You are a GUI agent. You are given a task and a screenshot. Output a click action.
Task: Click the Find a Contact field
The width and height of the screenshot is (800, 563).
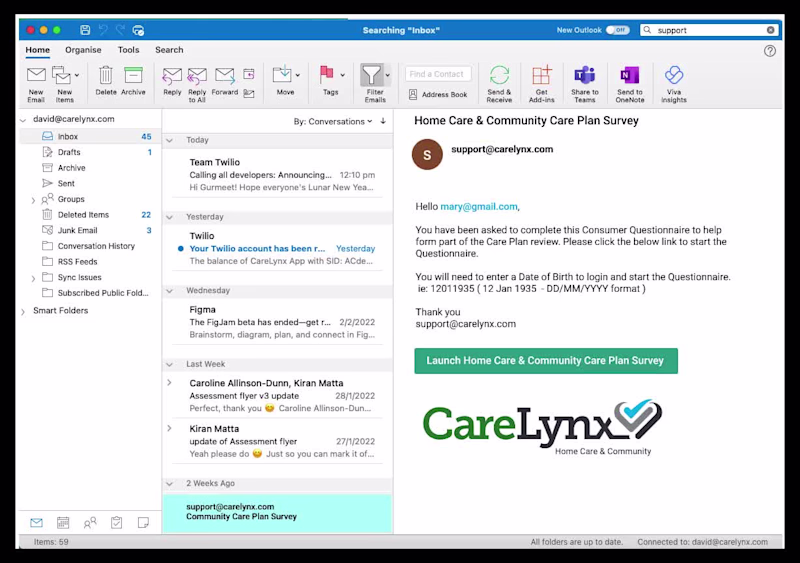tap(438, 74)
